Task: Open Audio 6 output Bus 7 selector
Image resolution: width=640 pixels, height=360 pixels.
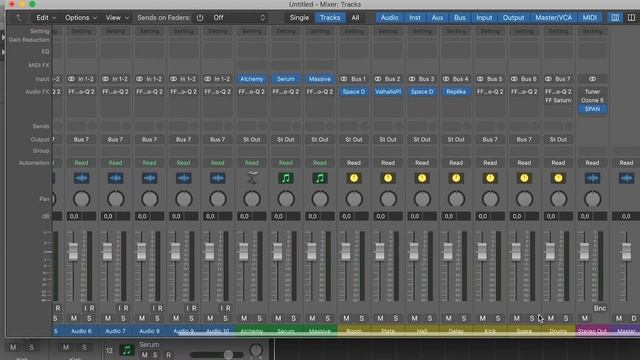Action: pos(81,140)
